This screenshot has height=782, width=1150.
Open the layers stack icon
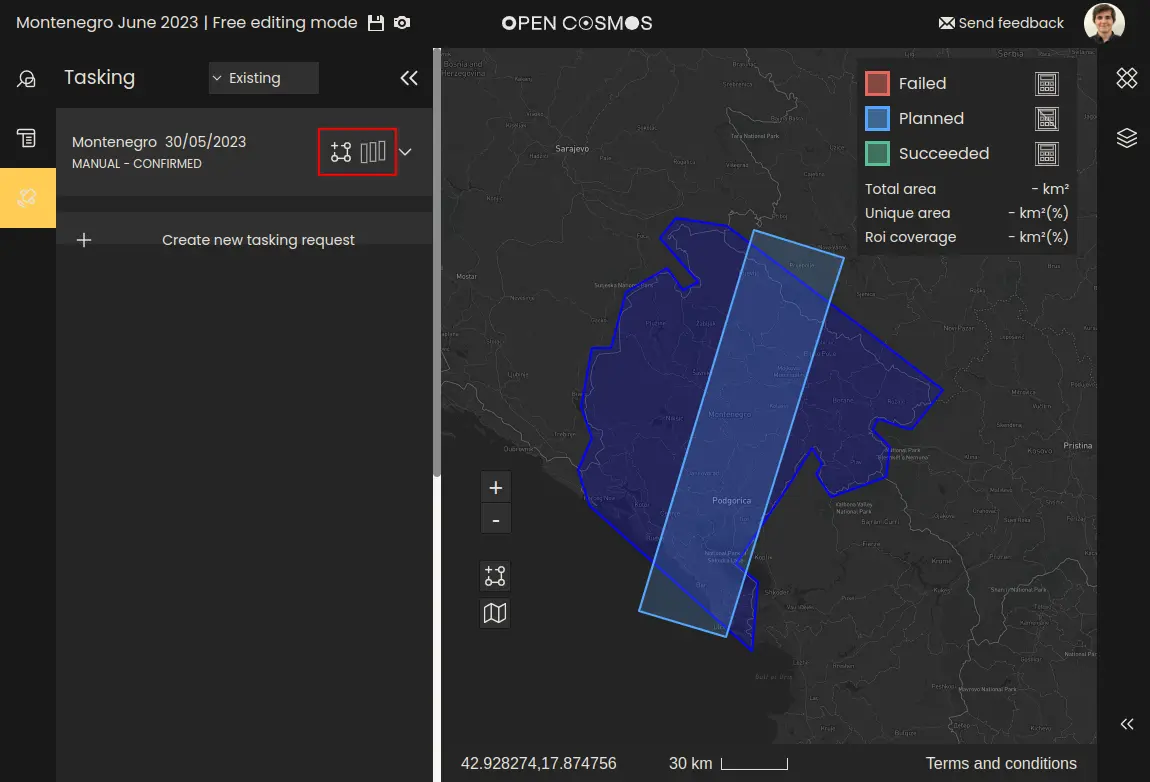click(x=1127, y=138)
